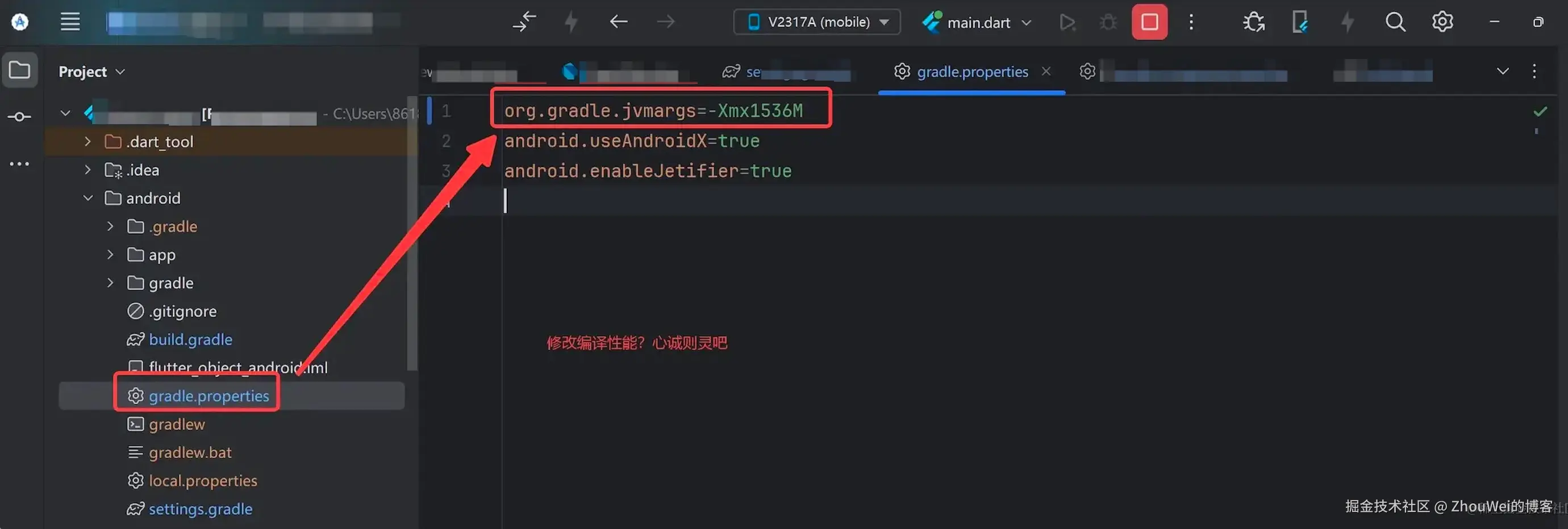Minimize the IDE window
Screen dimensions: 1568x529
1494,22
